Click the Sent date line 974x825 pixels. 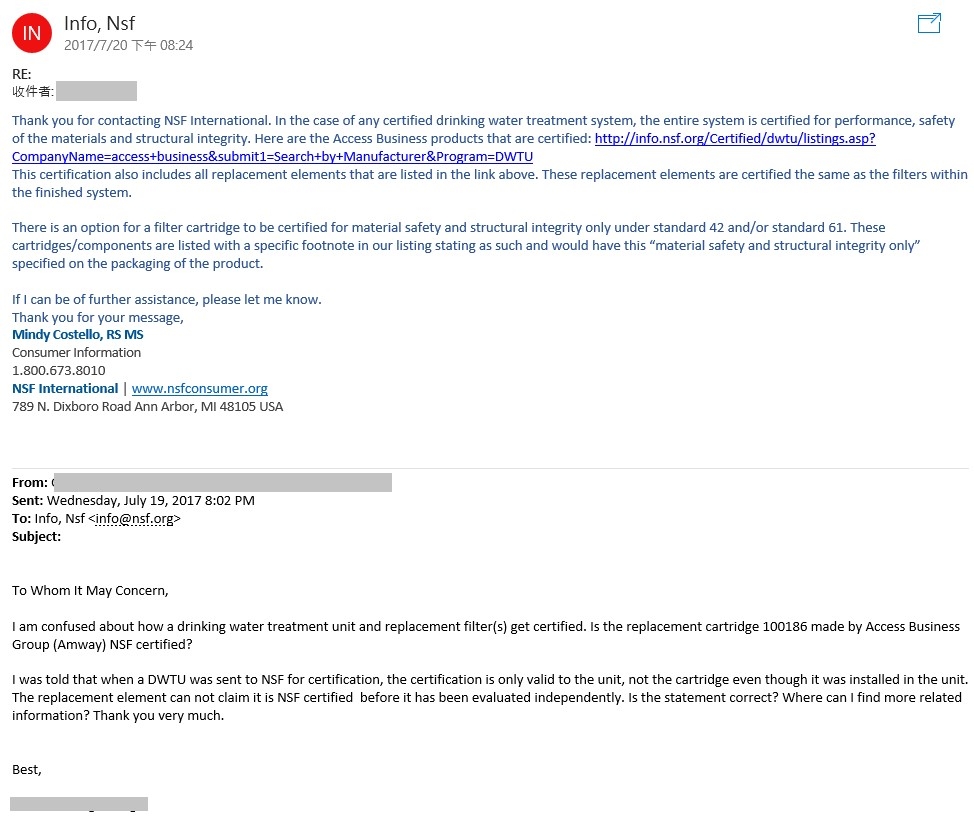point(133,501)
